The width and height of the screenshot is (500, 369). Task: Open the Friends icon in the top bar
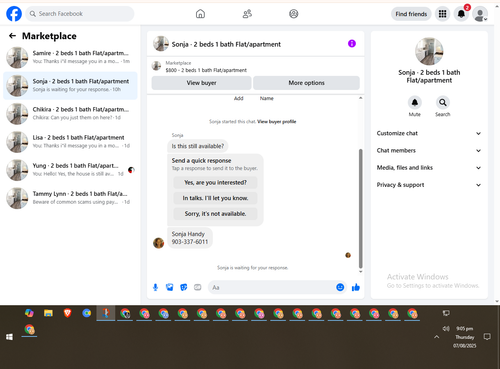pyautogui.click(x=247, y=14)
